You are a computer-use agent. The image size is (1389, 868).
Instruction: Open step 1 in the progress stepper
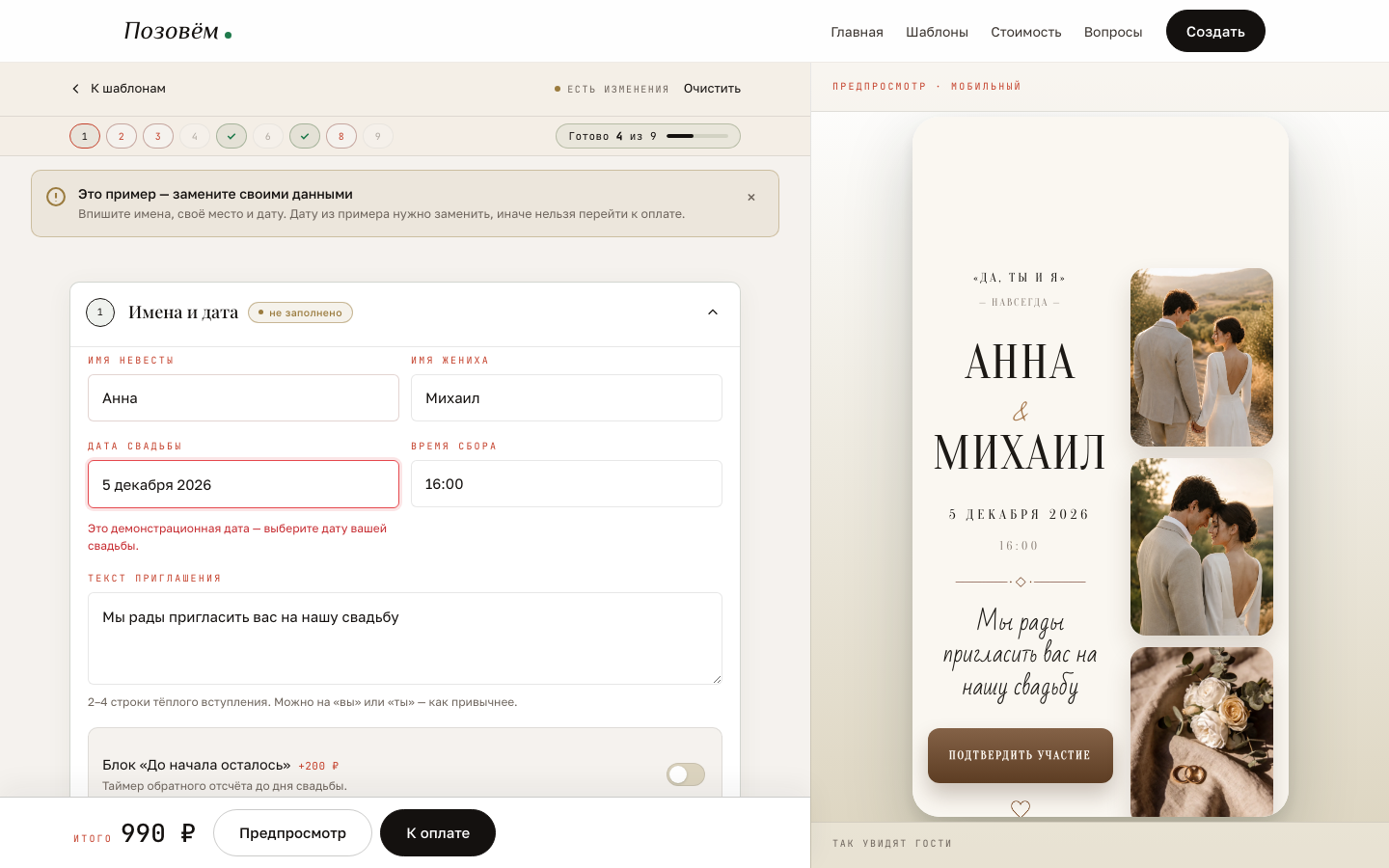pyautogui.click(x=85, y=136)
